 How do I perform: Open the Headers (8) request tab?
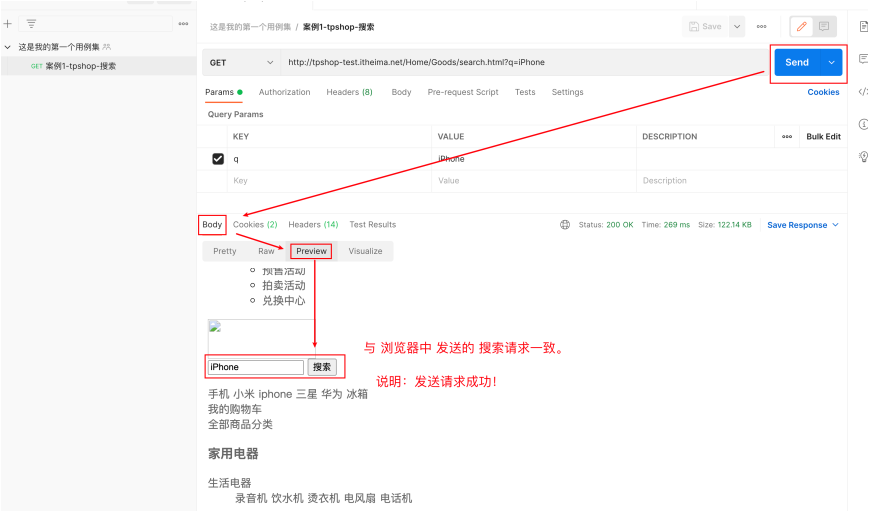349,92
